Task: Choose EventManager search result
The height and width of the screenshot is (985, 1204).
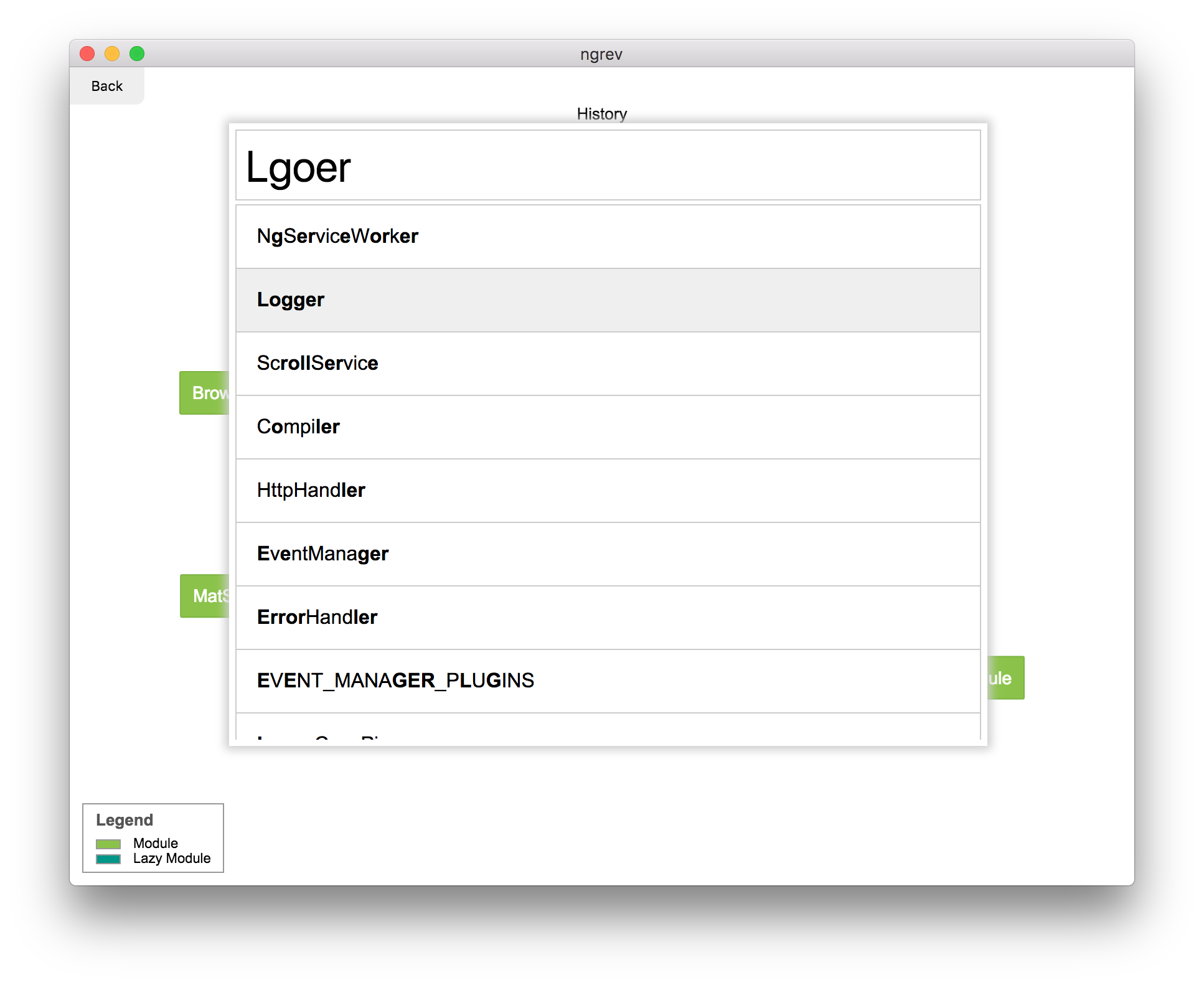Action: tap(608, 554)
